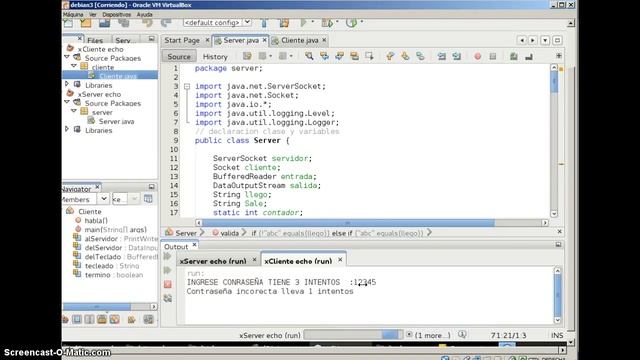Click the (1 more...) link in status bar
Screen dimensions: 640x360
432,335
